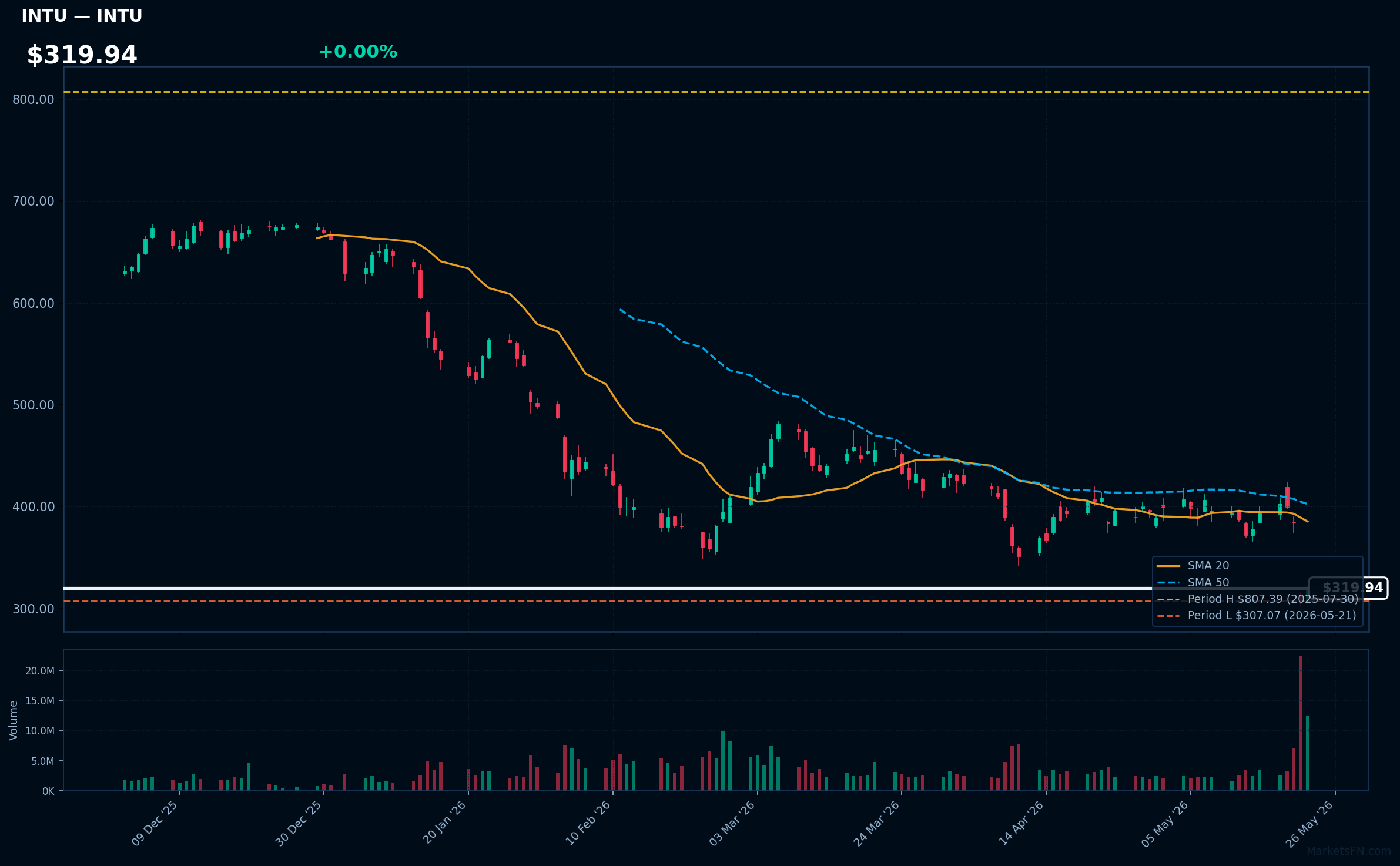This screenshot has height=866, width=1400.
Task: Click the 700.00 price axis label
Action: 34,202
